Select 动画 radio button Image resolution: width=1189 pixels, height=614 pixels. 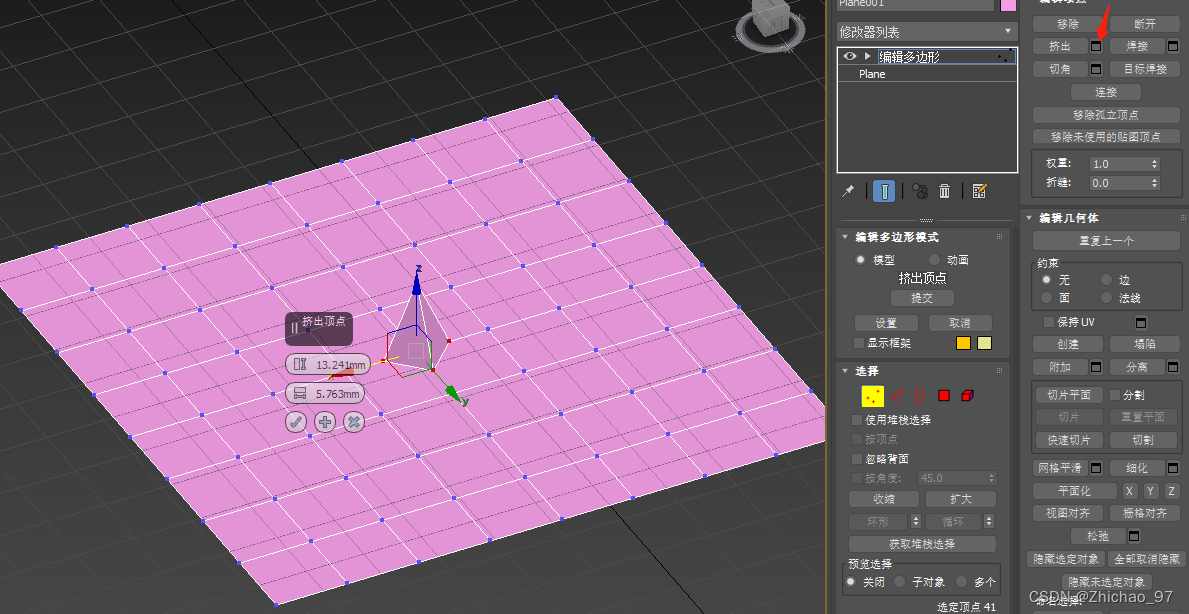pyautogui.click(x=934, y=259)
